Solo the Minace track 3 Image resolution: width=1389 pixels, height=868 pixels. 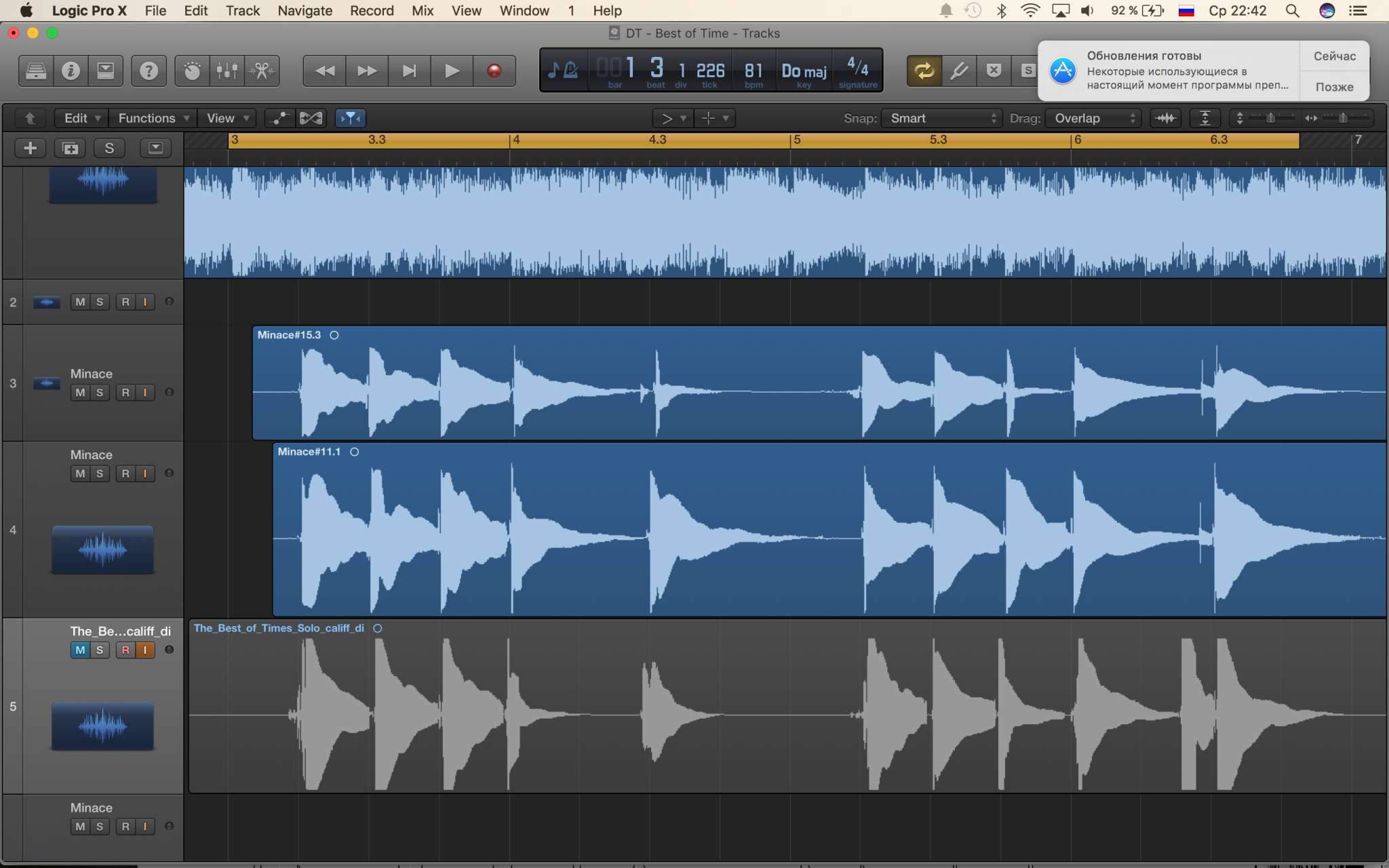(x=100, y=393)
